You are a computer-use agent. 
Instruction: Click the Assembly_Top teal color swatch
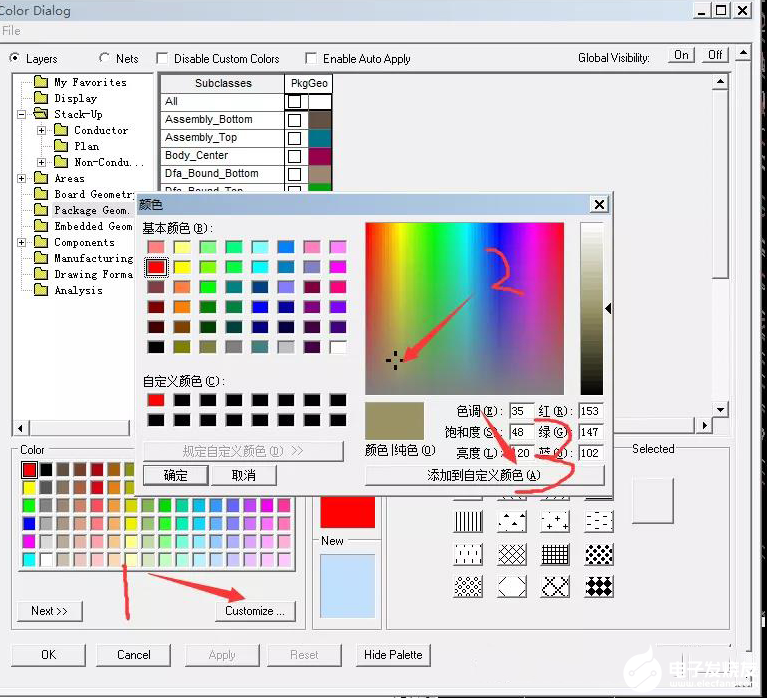(320, 138)
